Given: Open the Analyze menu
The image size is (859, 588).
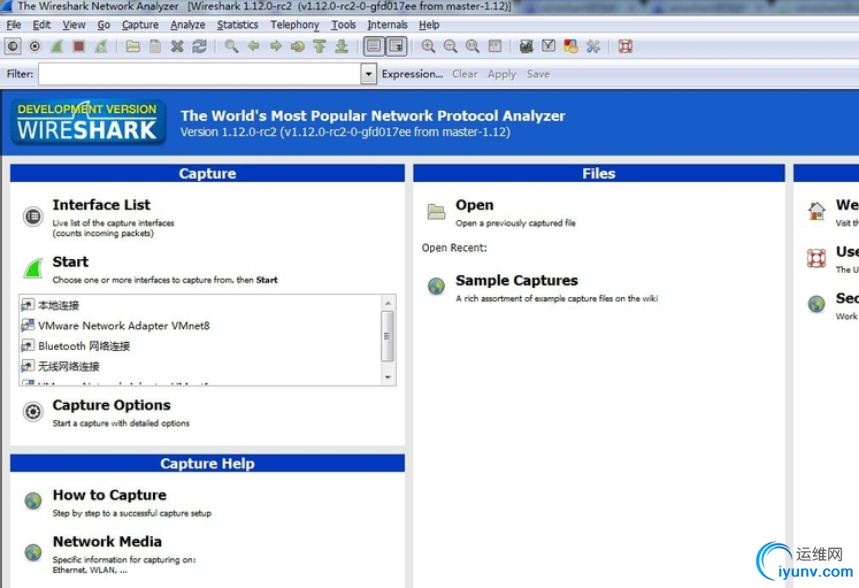Looking at the screenshot, I should click(x=187, y=25).
